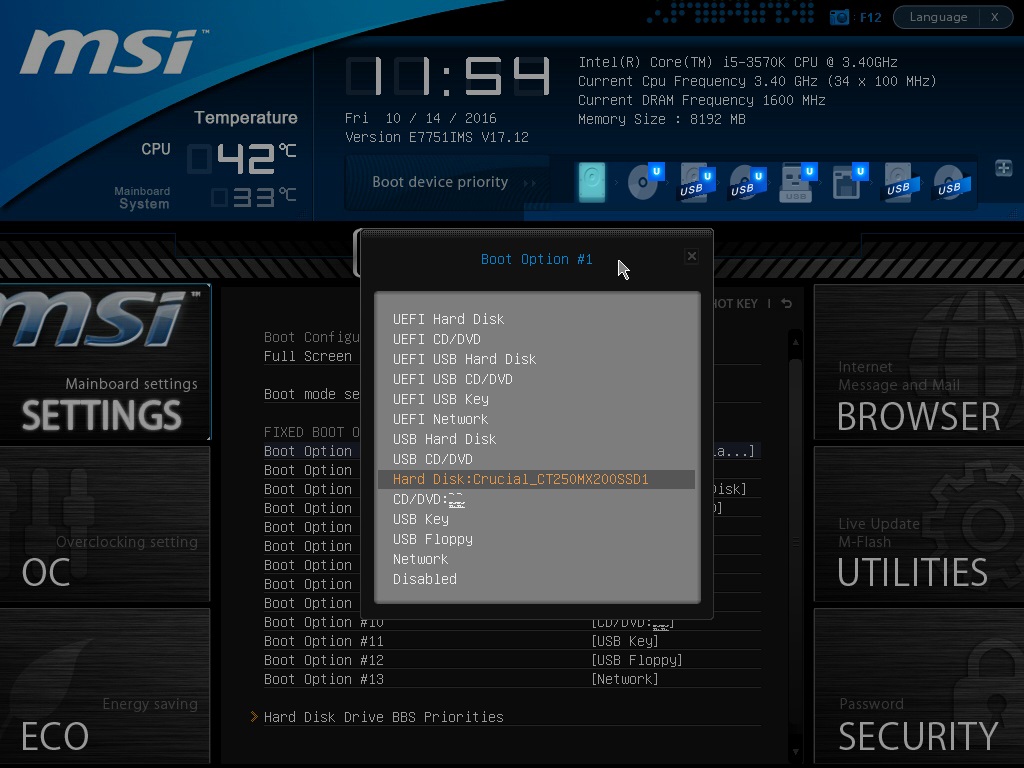Click the 00:54 system clock
The image size is (1024, 768).
tap(449, 76)
